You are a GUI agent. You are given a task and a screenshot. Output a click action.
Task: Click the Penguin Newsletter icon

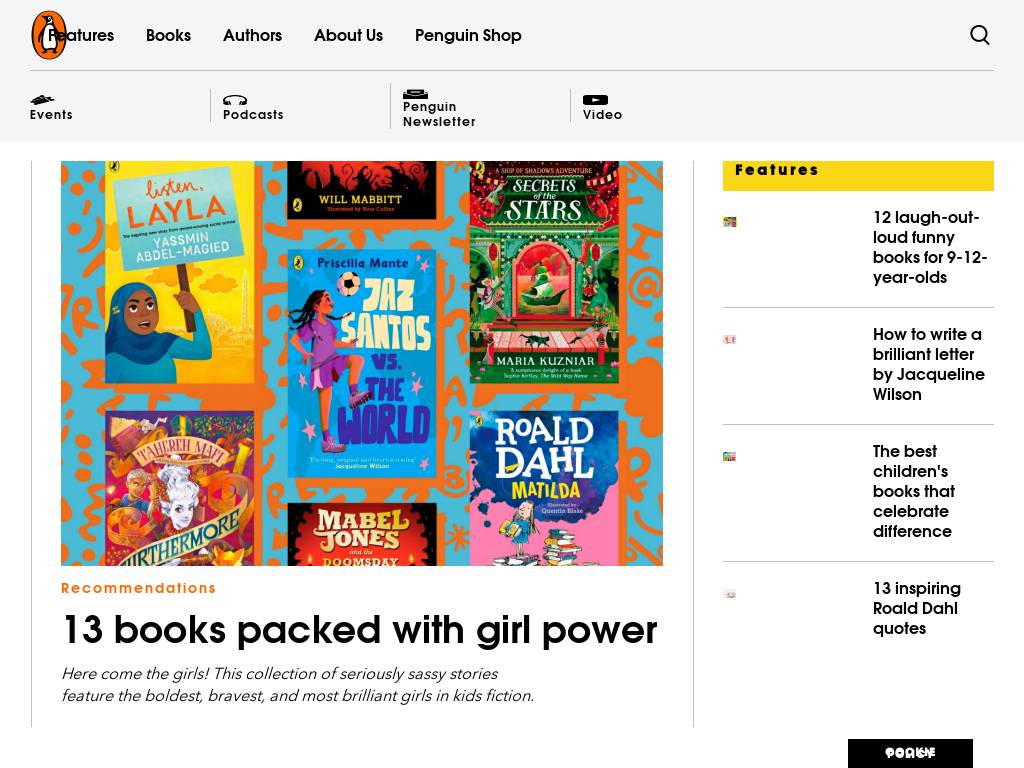(415, 94)
